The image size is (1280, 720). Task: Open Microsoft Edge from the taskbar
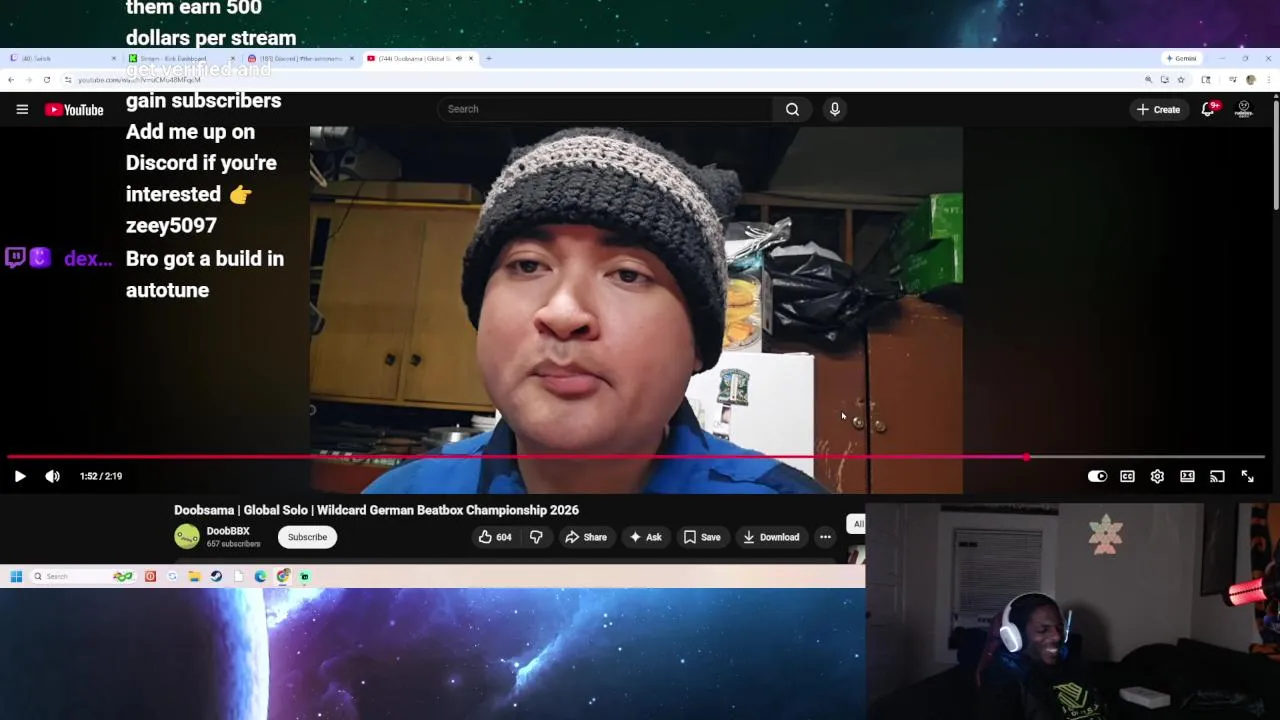(261, 576)
